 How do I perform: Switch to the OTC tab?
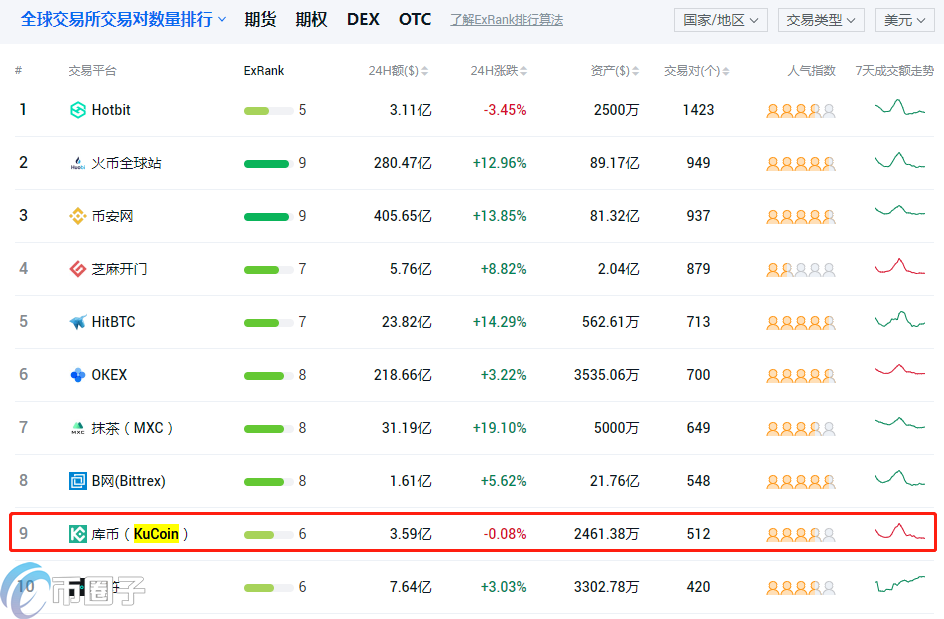click(415, 19)
